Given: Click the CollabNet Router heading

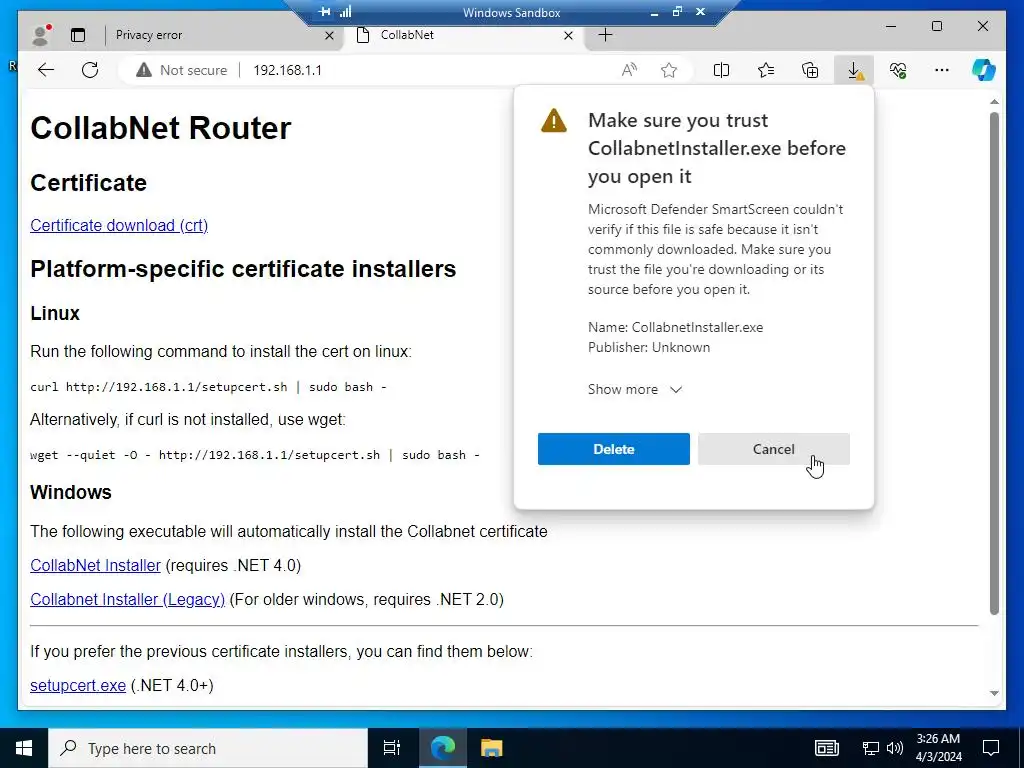Looking at the screenshot, I should pos(161,128).
